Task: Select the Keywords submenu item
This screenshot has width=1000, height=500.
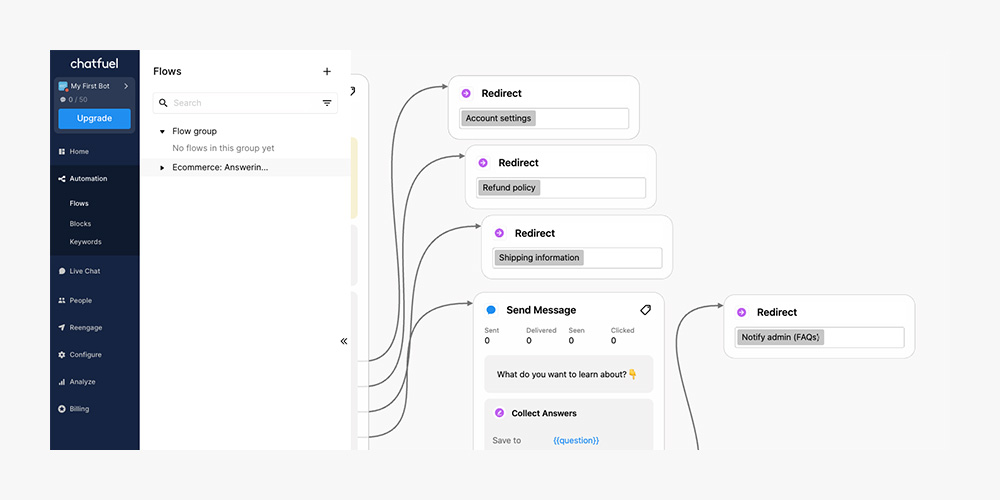Action: coord(85,242)
